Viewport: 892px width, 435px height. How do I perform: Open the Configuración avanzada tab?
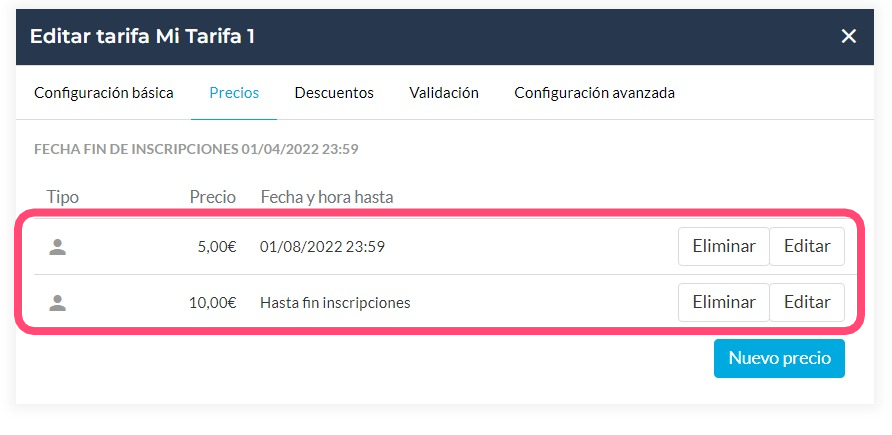594,93
